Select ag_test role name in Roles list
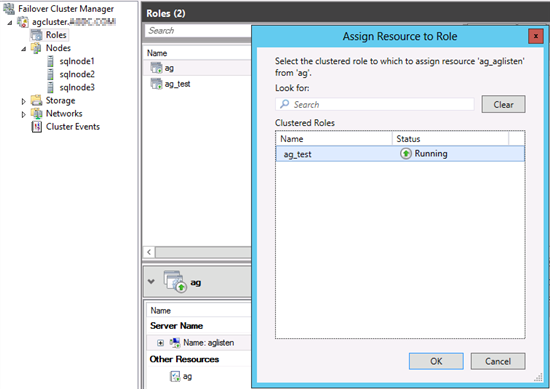This screenshot has height=389, width=550. 177,84
